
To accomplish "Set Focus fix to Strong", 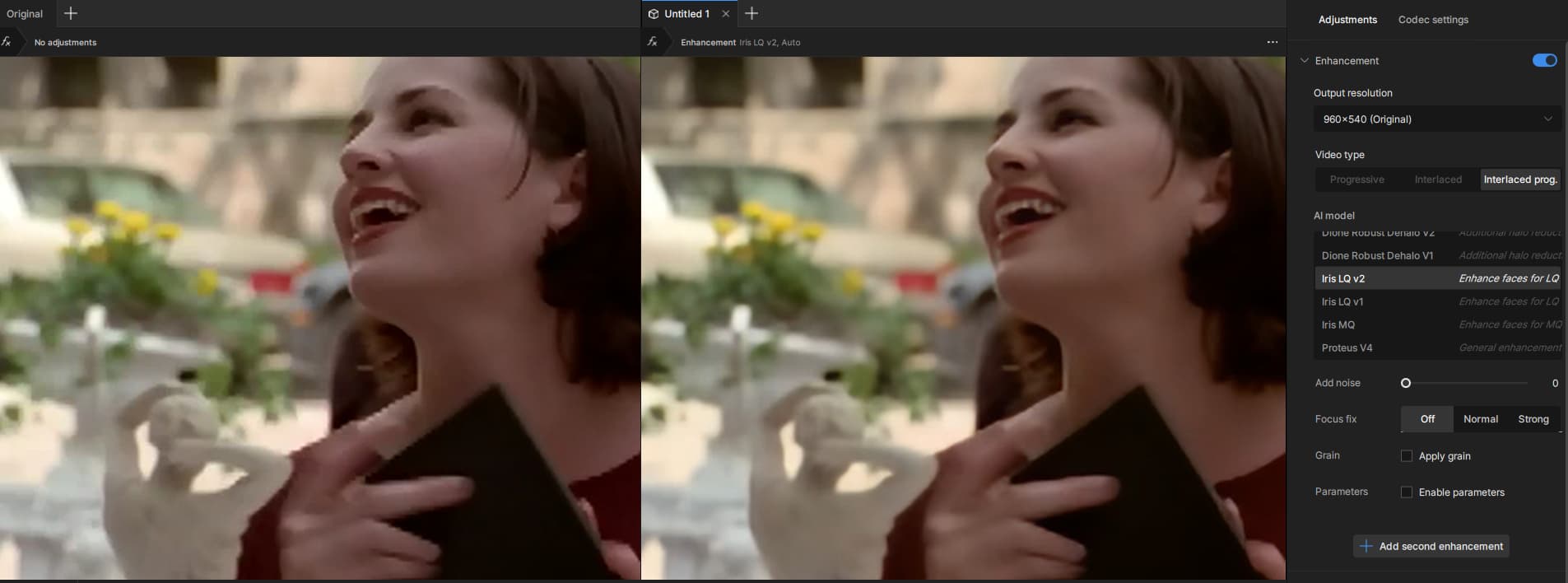I will click(1533, 419).
